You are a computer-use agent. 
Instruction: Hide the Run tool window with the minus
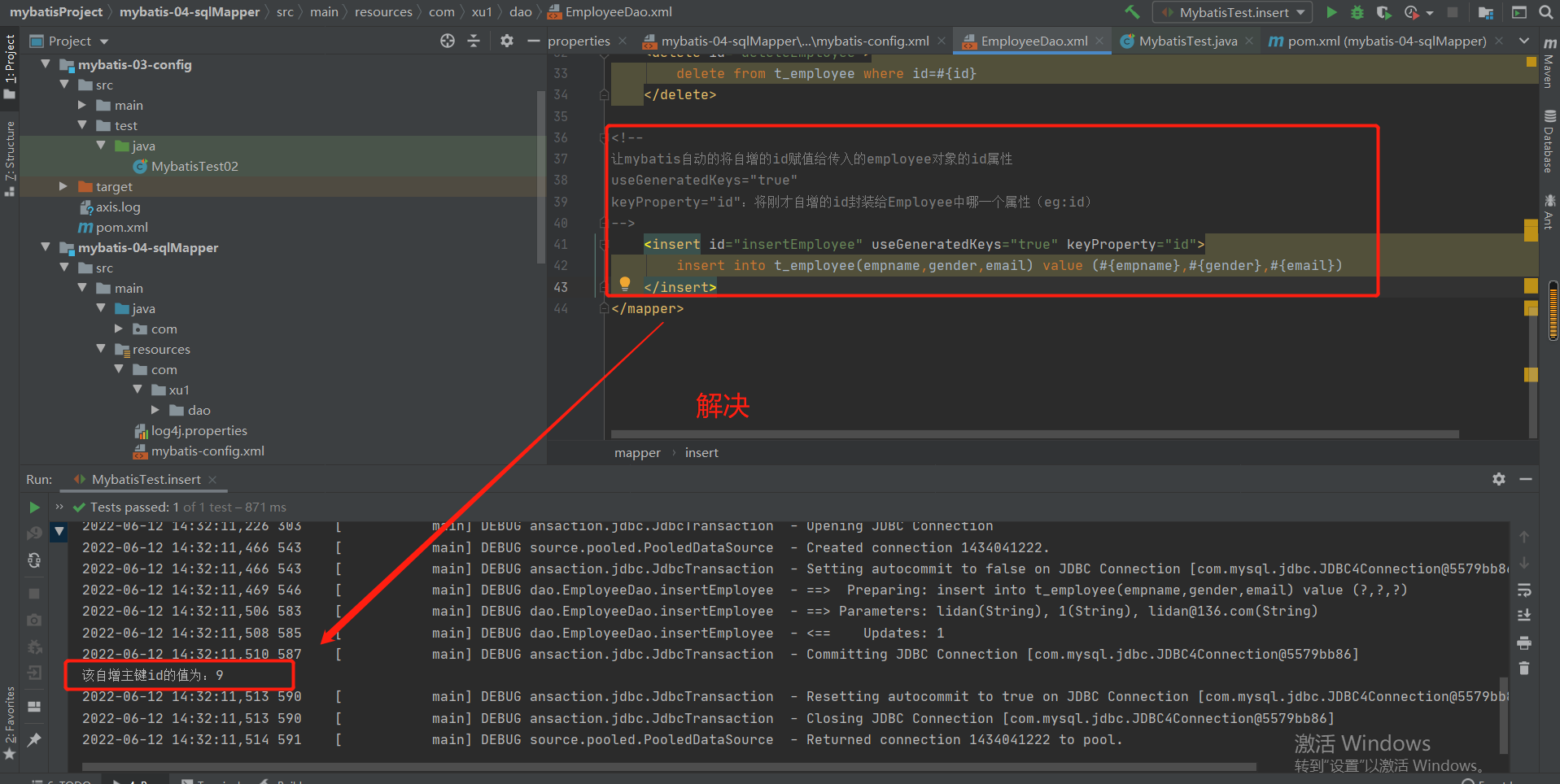[x=1526, y=479]
